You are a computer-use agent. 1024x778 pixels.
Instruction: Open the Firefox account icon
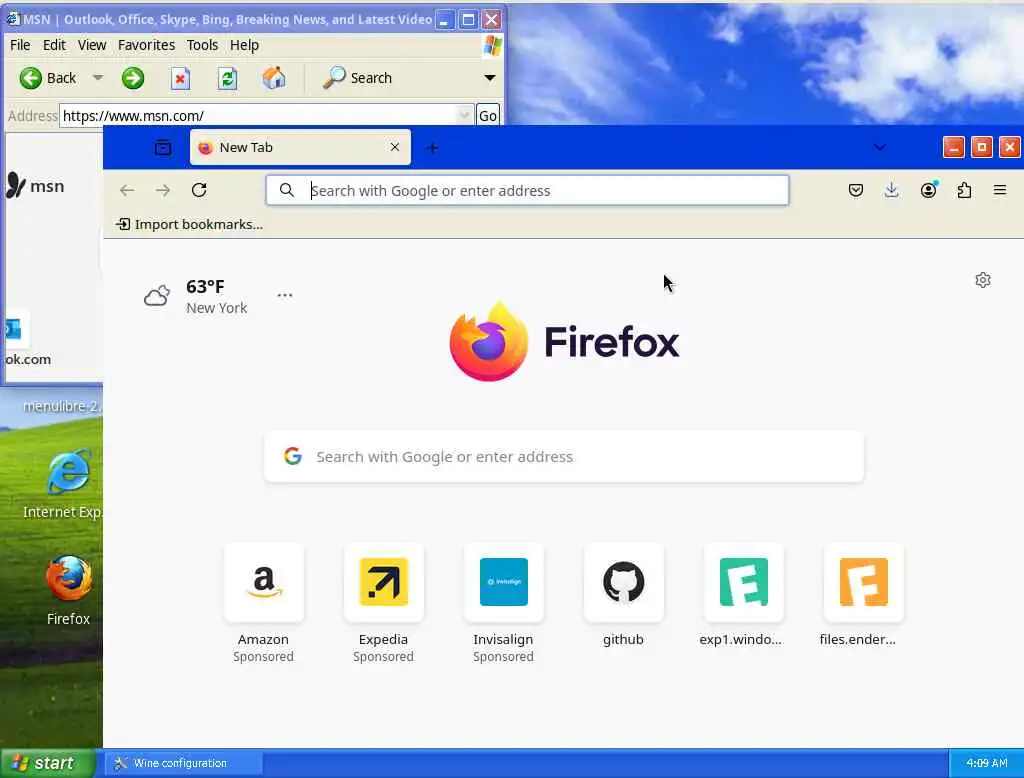pyautogui.click(x=928, y=190)
